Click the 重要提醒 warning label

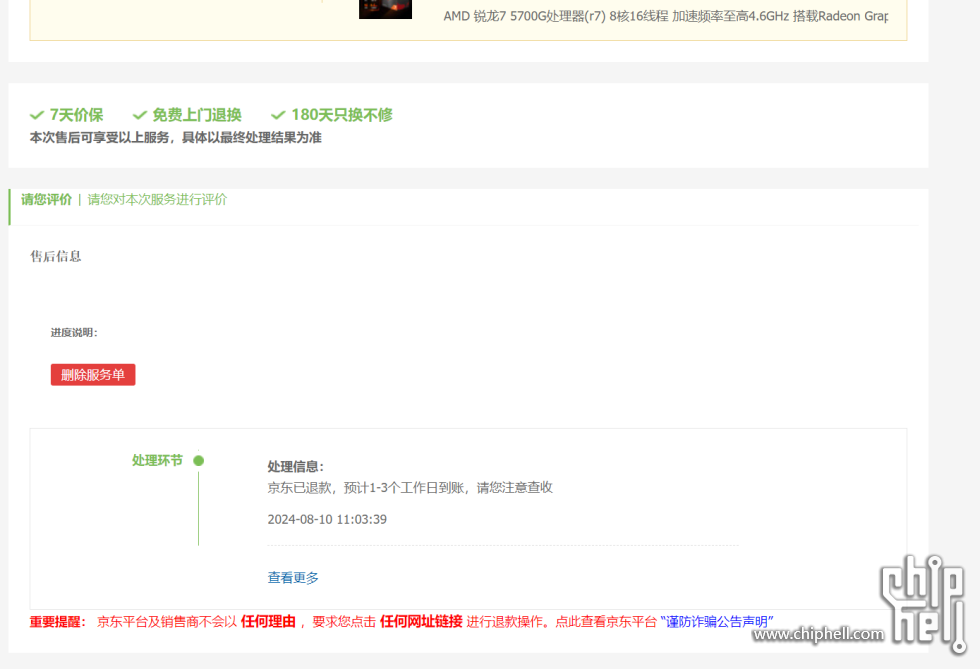(58, 622)
